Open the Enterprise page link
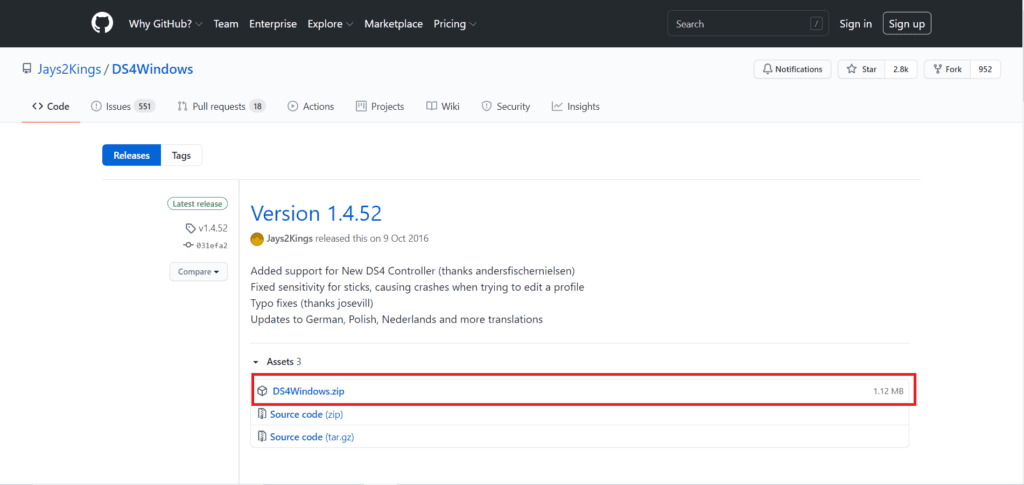The image size is (1024, 485). pyautogui.click(x=273, y=24)
